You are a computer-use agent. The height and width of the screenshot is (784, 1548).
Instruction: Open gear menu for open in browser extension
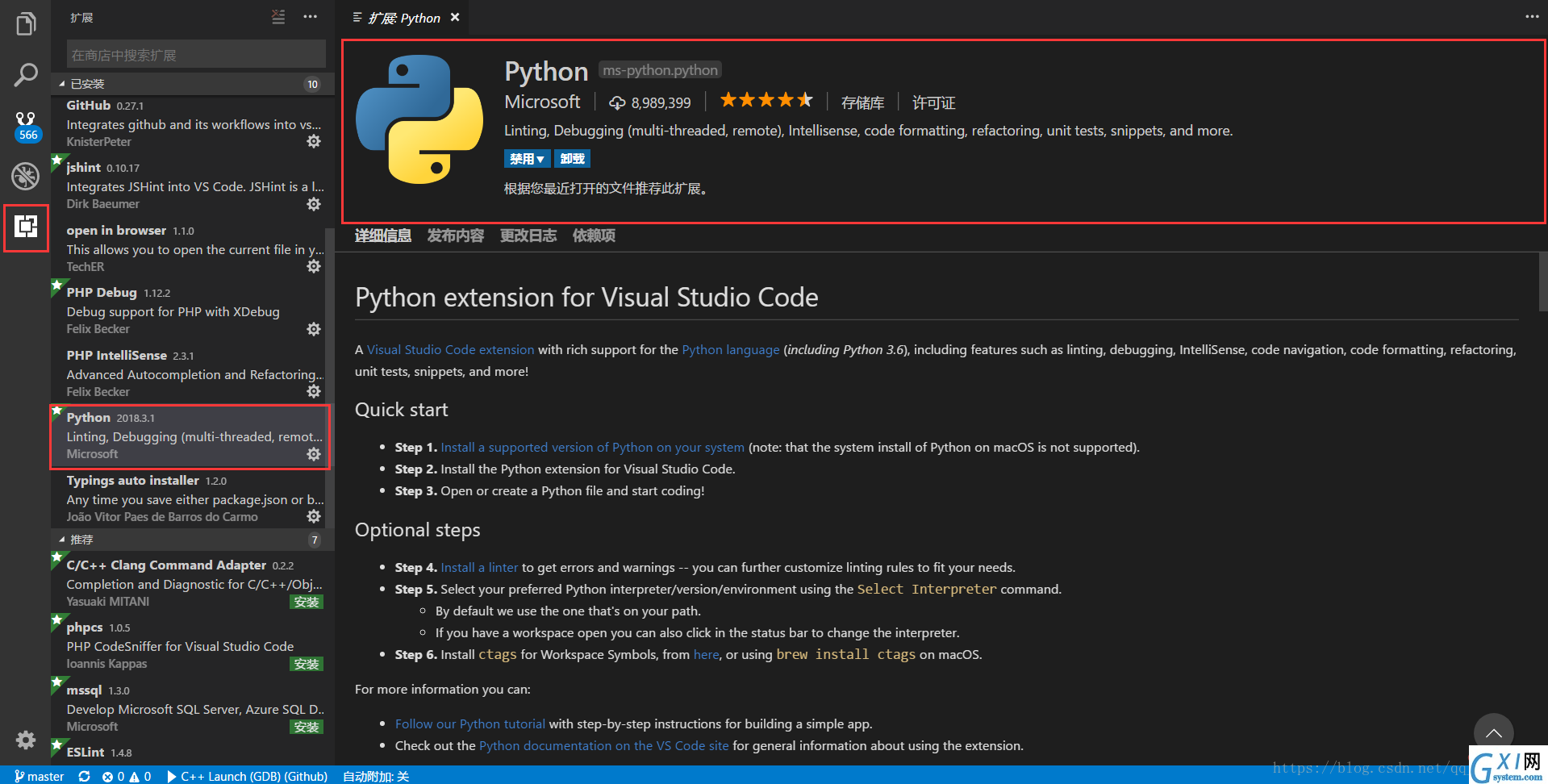click(x=314, y=266)
